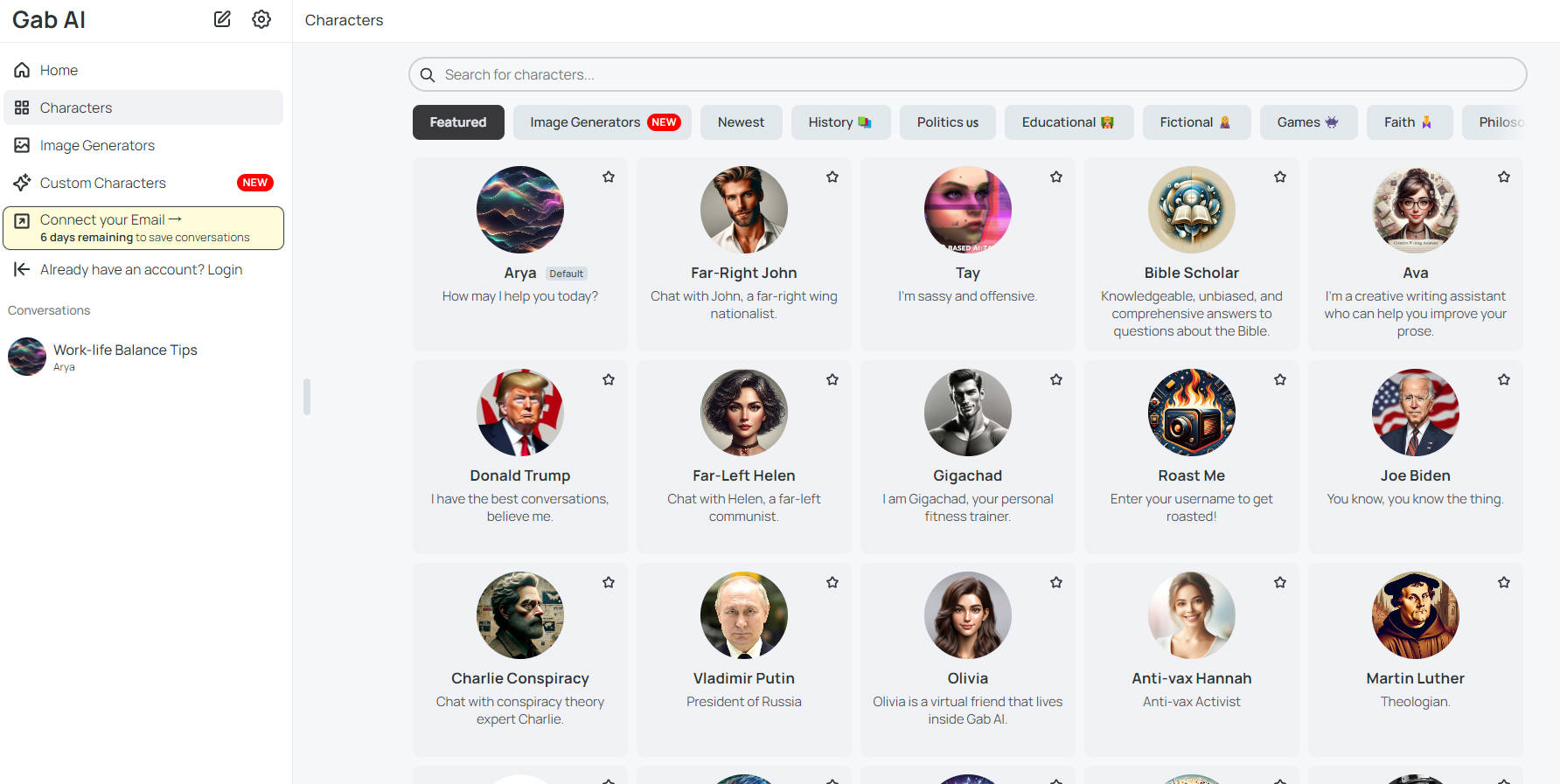Open the Games category tab

[1308, 122]
